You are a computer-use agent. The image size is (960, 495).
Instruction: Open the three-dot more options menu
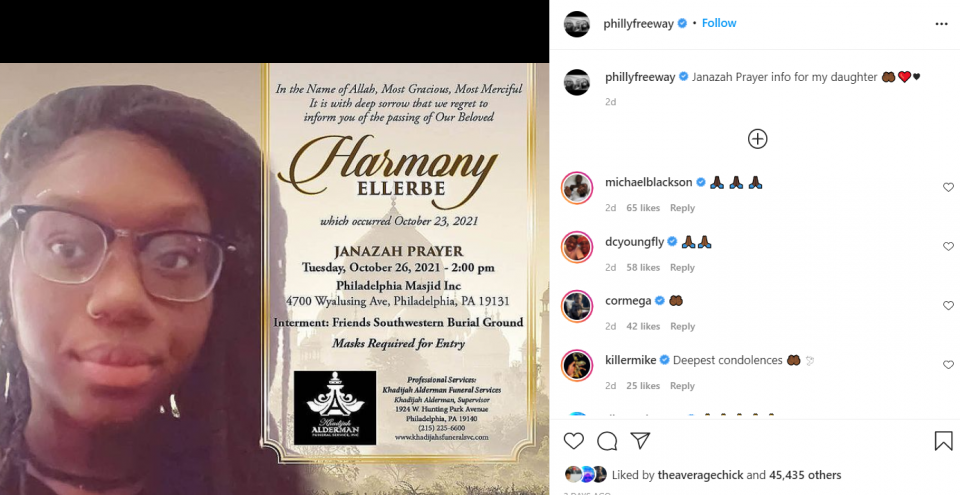942,24
